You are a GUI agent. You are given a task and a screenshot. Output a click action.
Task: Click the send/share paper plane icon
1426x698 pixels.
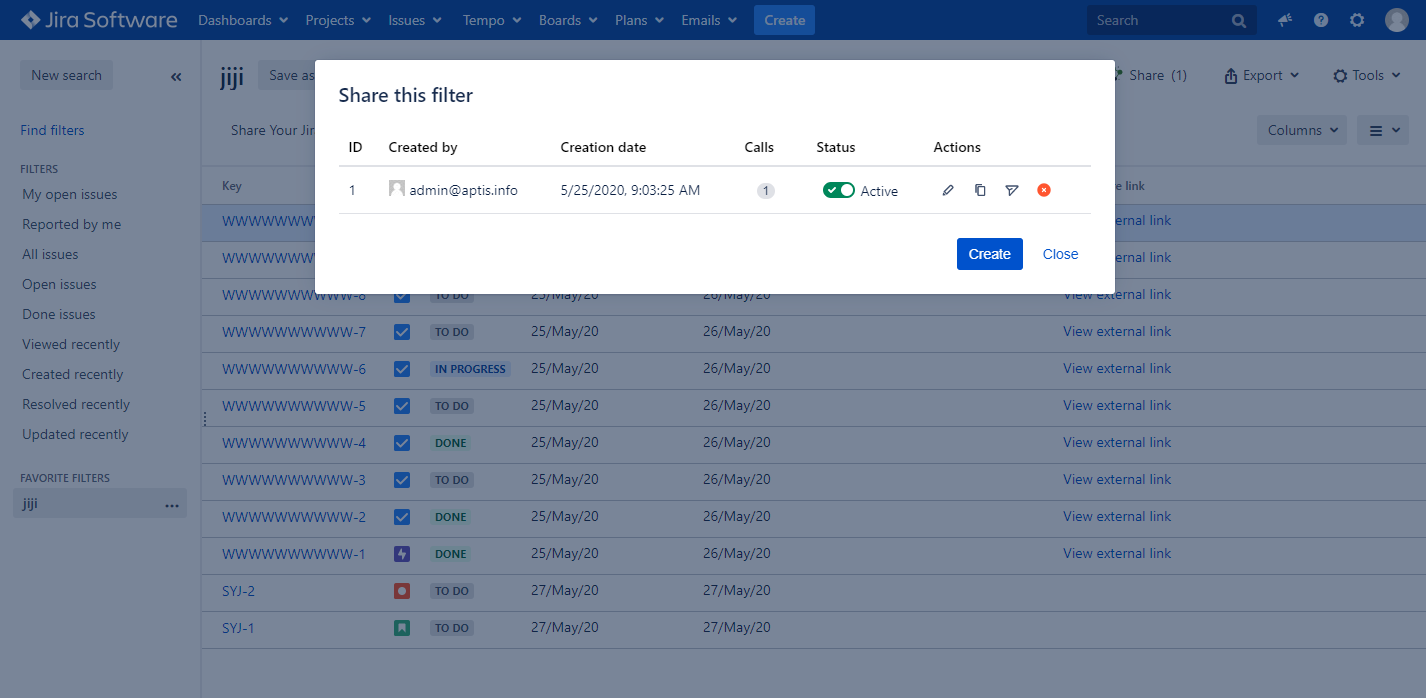tap(1012, 190)
